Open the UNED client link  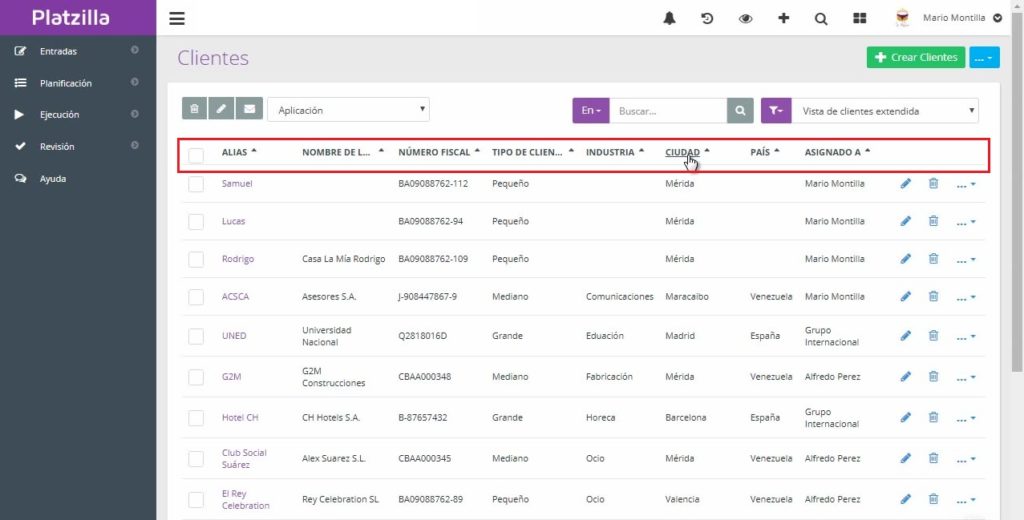(234, 336)
